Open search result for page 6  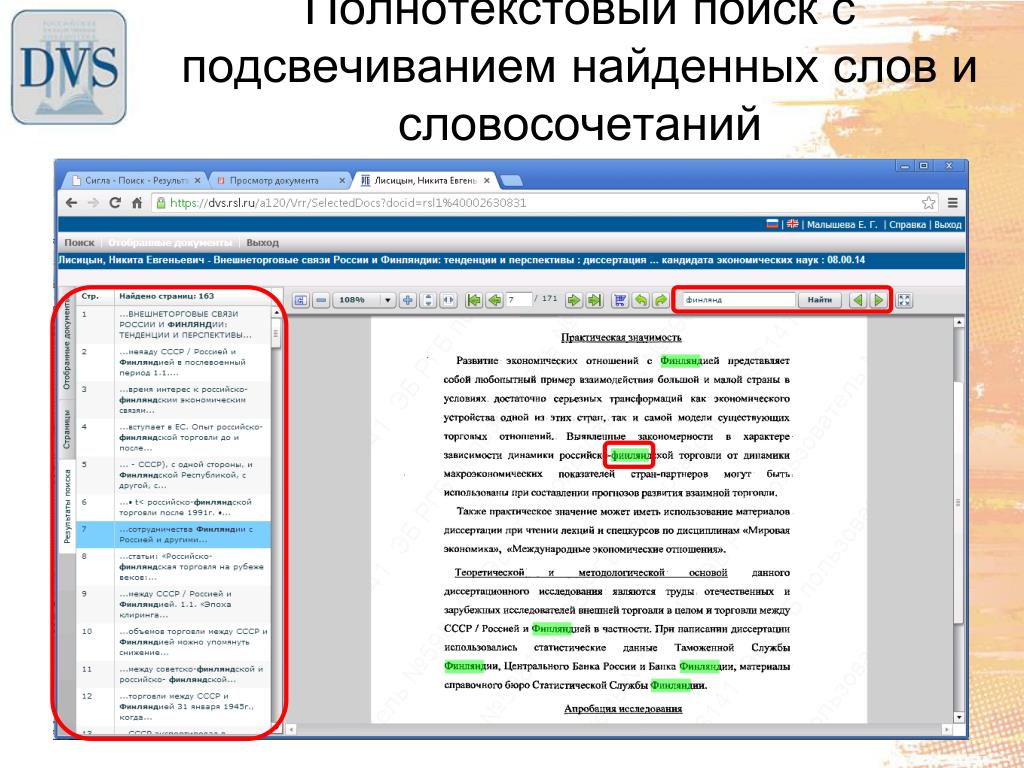[x=173, y=507]
